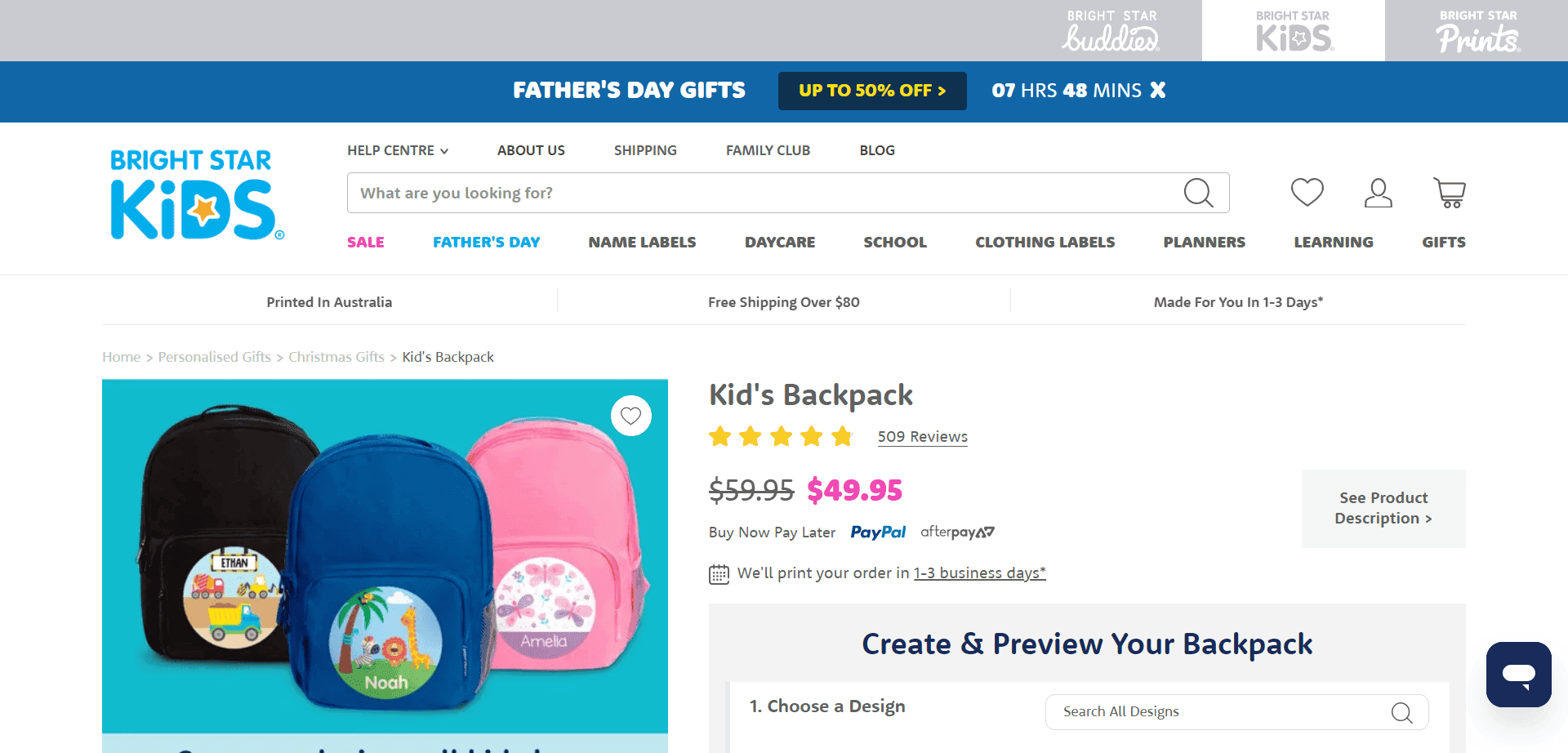
Task: Open See Product Description link
Action: 1383,508
